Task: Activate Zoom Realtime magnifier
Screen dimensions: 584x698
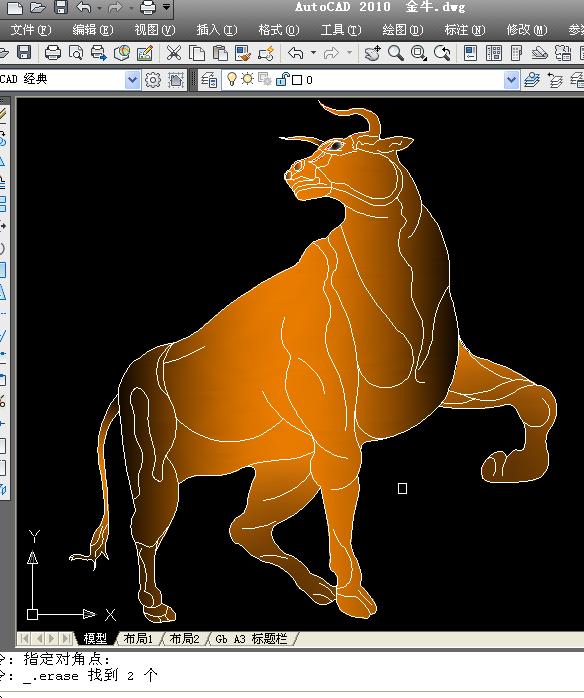Action: 396,53
